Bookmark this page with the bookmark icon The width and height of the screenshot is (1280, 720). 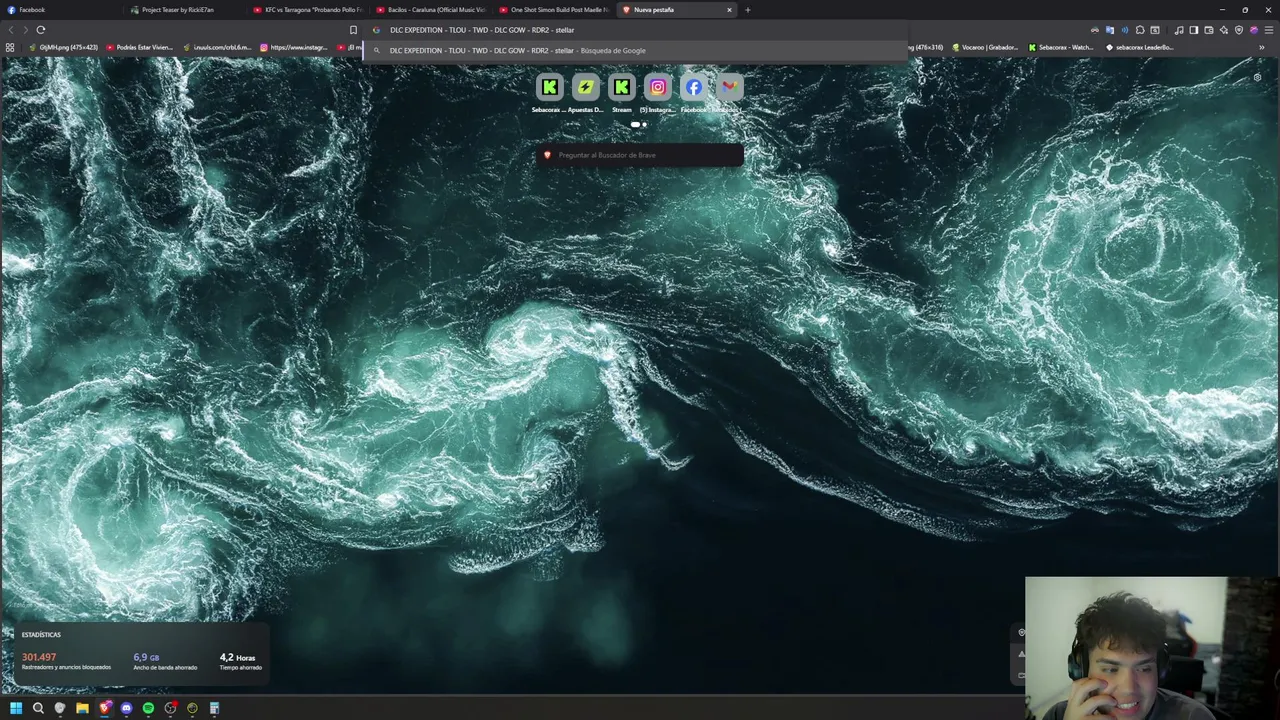pyautogui.click(x=353, y=30)
